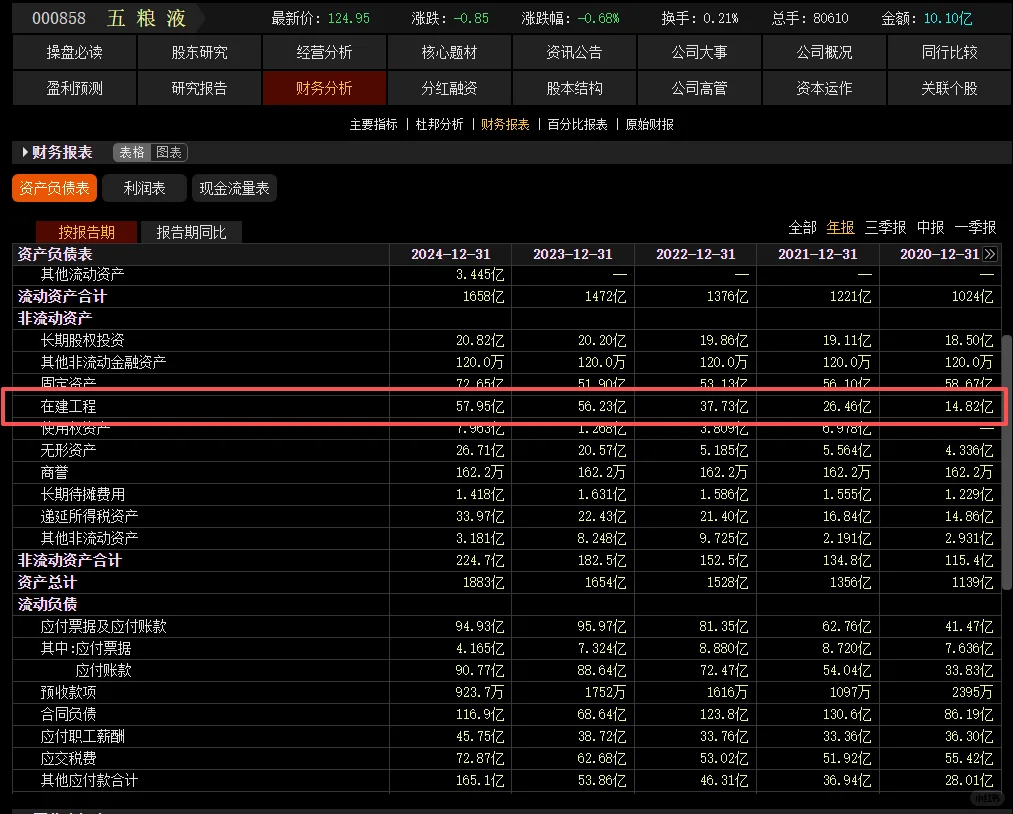Switch view to 图表 mode
1013x814 pixels.
point(169,152)
